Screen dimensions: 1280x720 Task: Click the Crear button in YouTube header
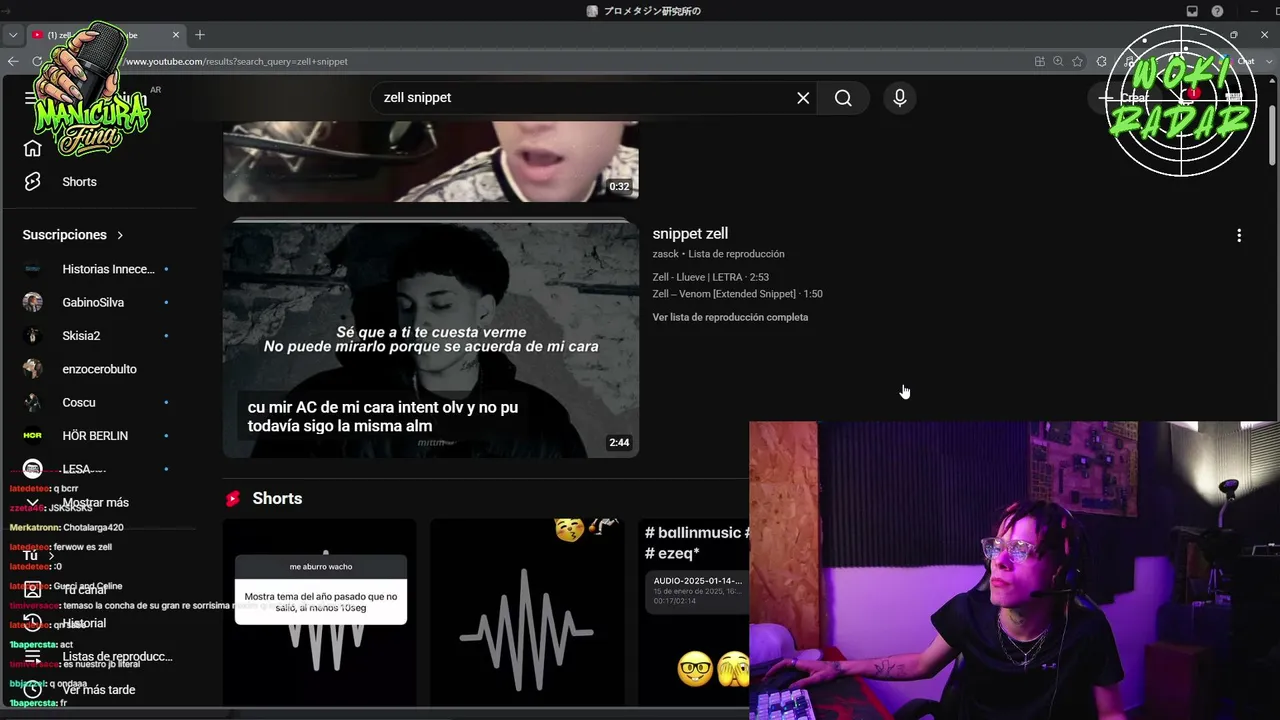click(1124, 97)
